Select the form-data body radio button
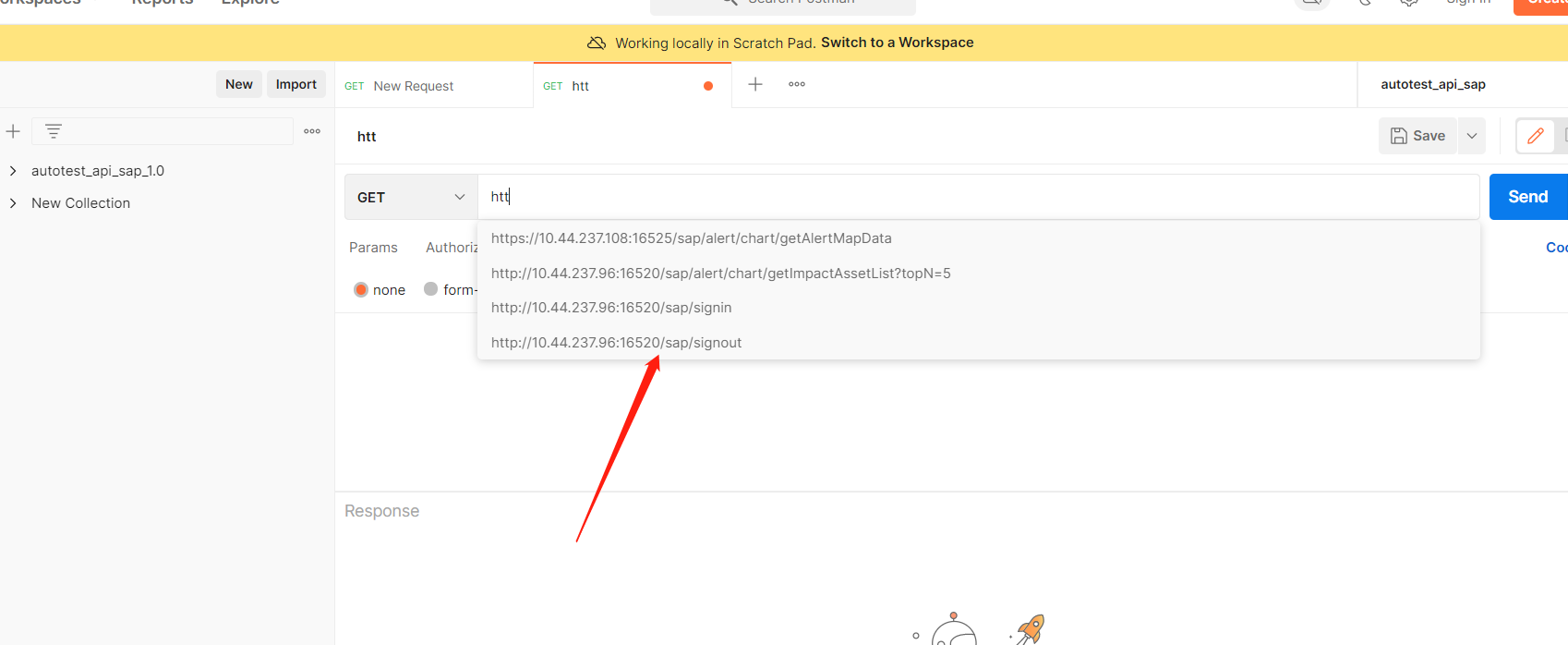 (x=430, y=288)
